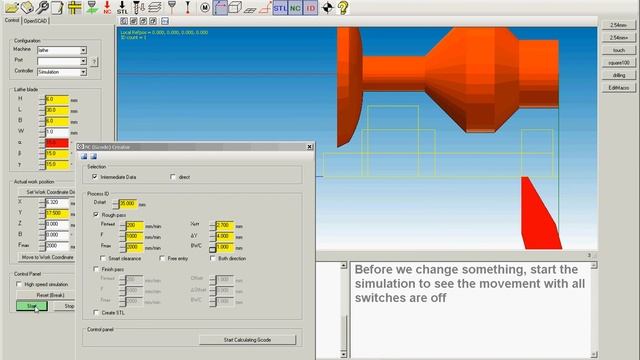This screenshot has width=640, height=360.
Task: Switch to the OpenSCAD tab
Action: tap(35, 21)
